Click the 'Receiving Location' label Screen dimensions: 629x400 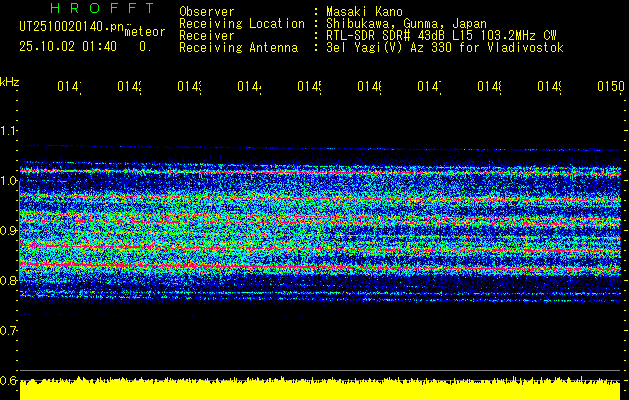coord(242,24)
